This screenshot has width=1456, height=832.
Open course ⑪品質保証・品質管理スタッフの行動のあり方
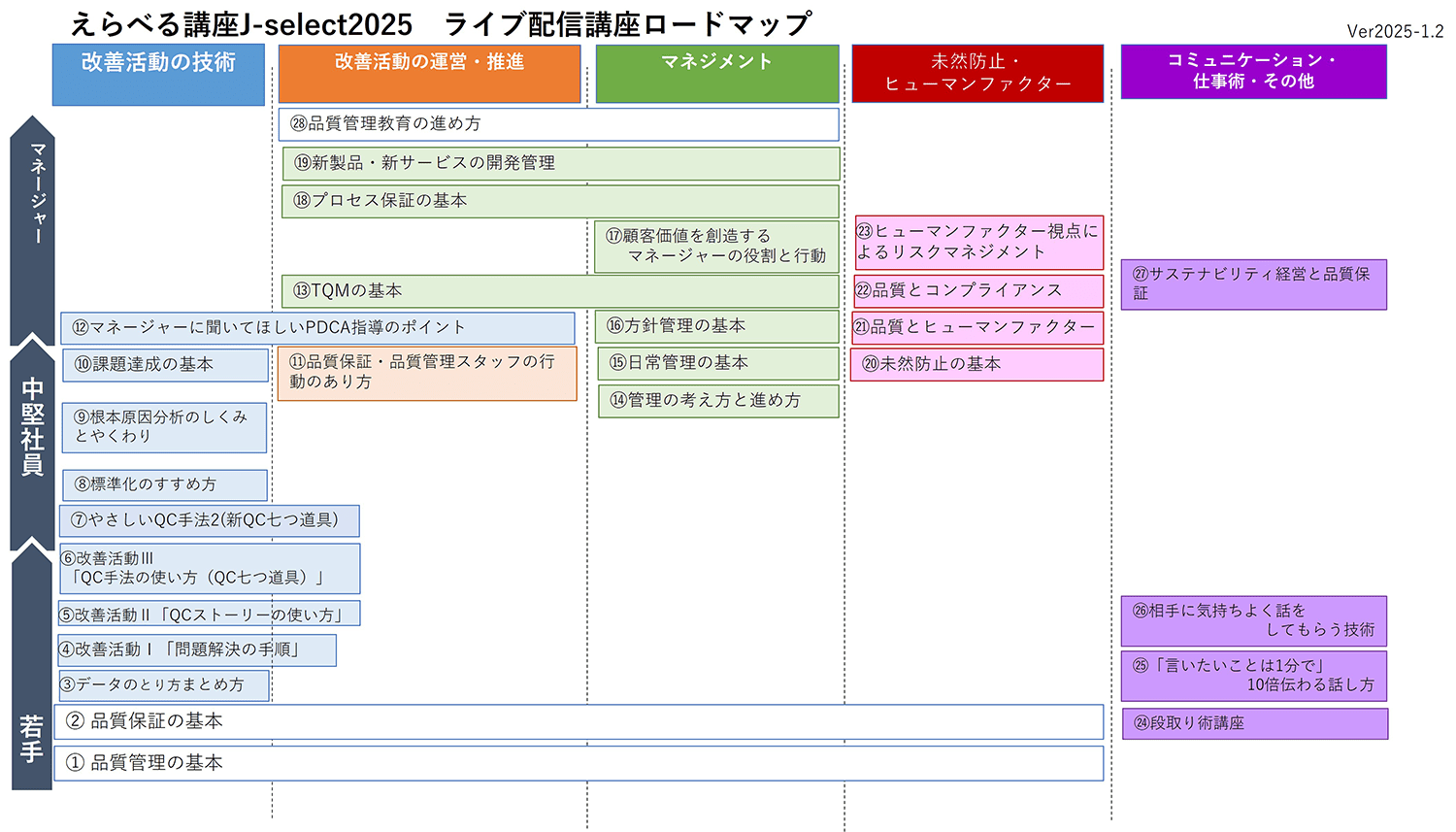coord(427,373)
